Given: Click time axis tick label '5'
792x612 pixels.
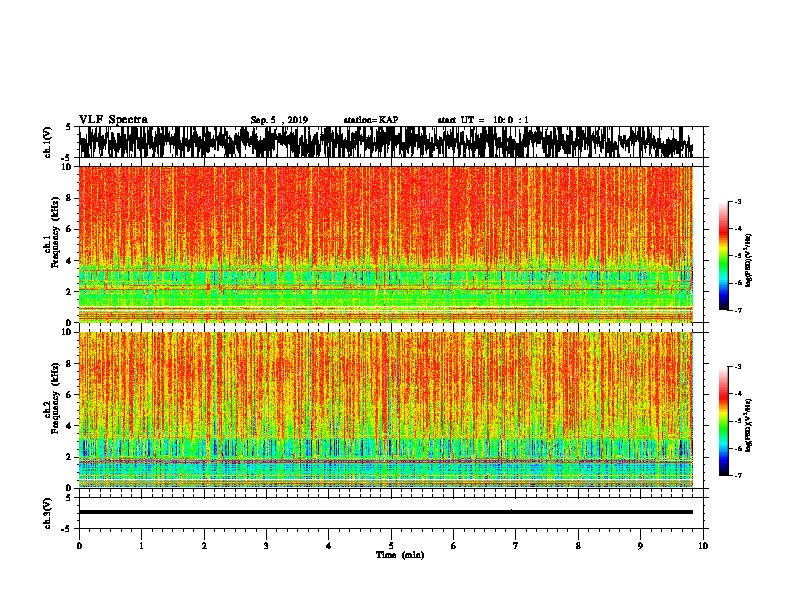Looking at the screenshot, I should pyautogui.click(x=391, y=546).
